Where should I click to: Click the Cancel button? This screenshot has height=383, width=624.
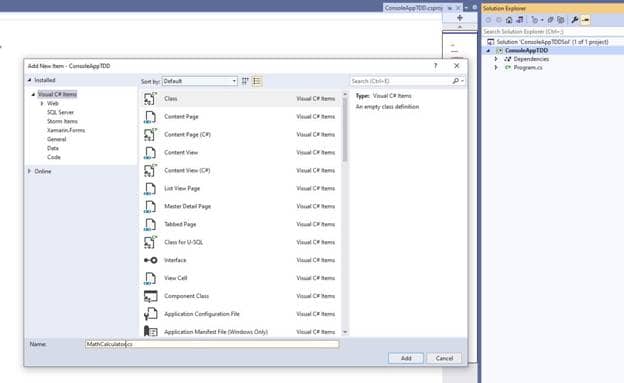(444, 358)
